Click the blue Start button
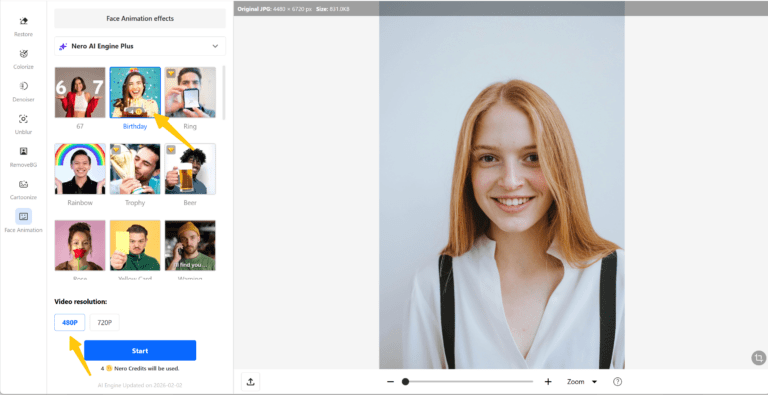Image resolution: width=768 pixels, height=395 pixels. coord(140,350)
